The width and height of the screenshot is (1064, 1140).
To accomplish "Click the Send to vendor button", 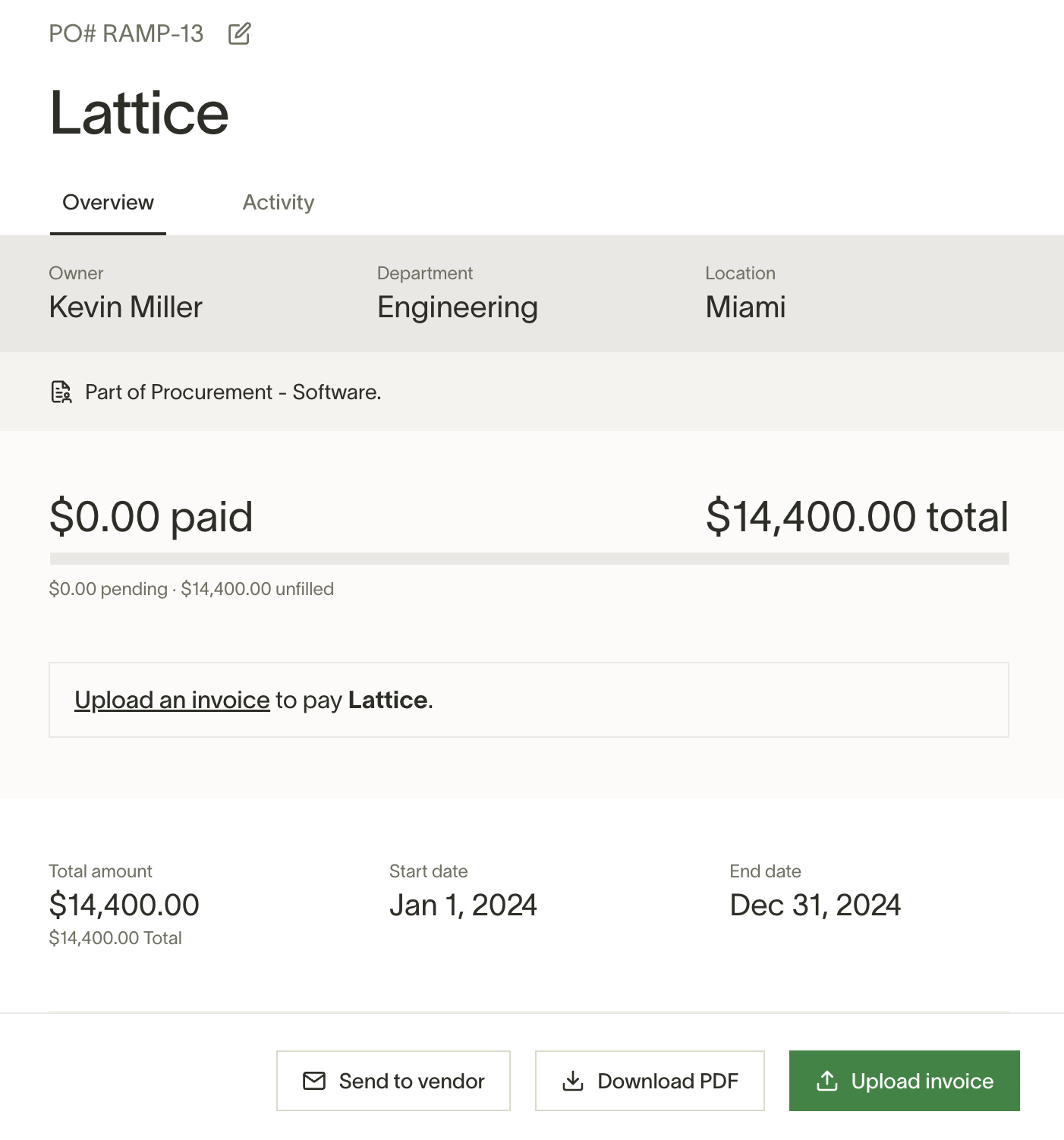I will pyautogui.click(x=393, y=1081).
